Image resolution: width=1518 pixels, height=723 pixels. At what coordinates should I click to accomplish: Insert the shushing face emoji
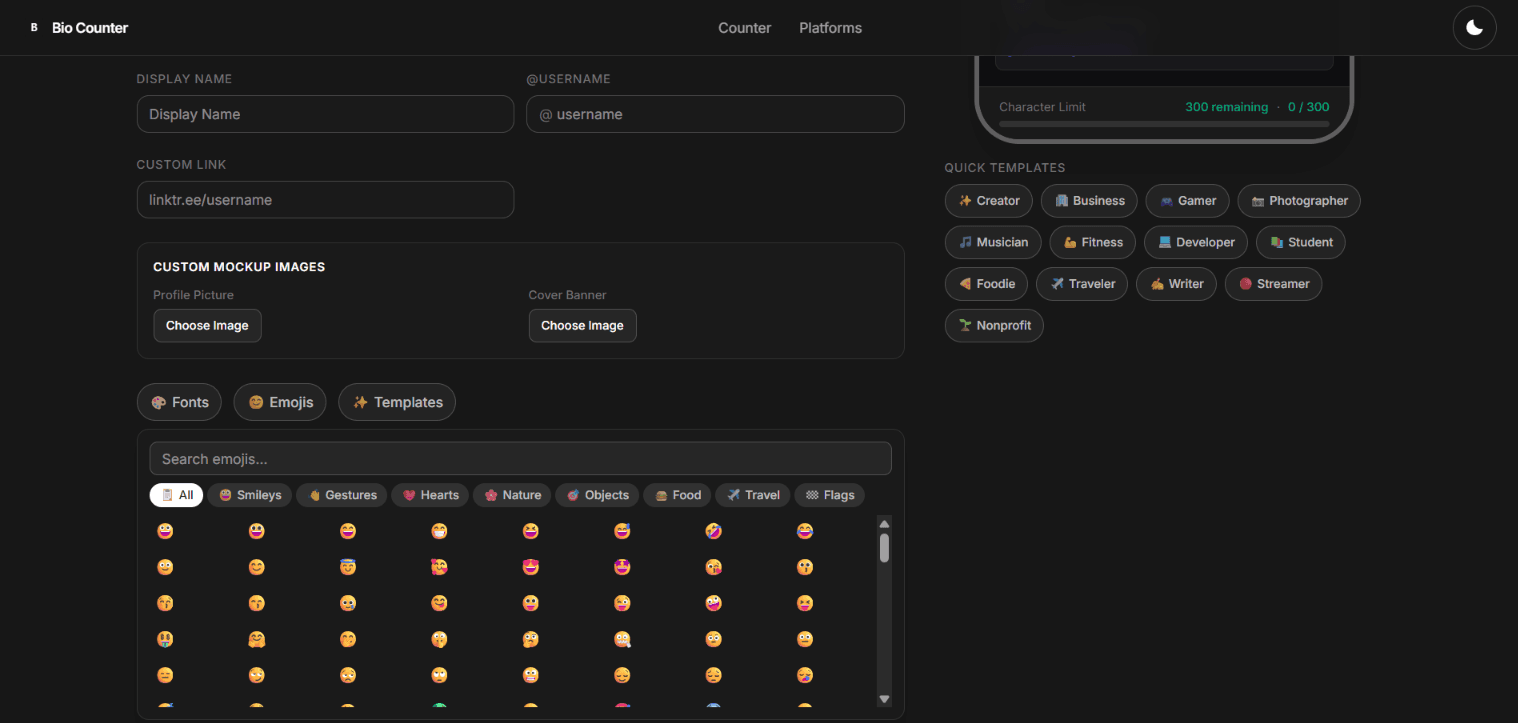click(439, 639)
